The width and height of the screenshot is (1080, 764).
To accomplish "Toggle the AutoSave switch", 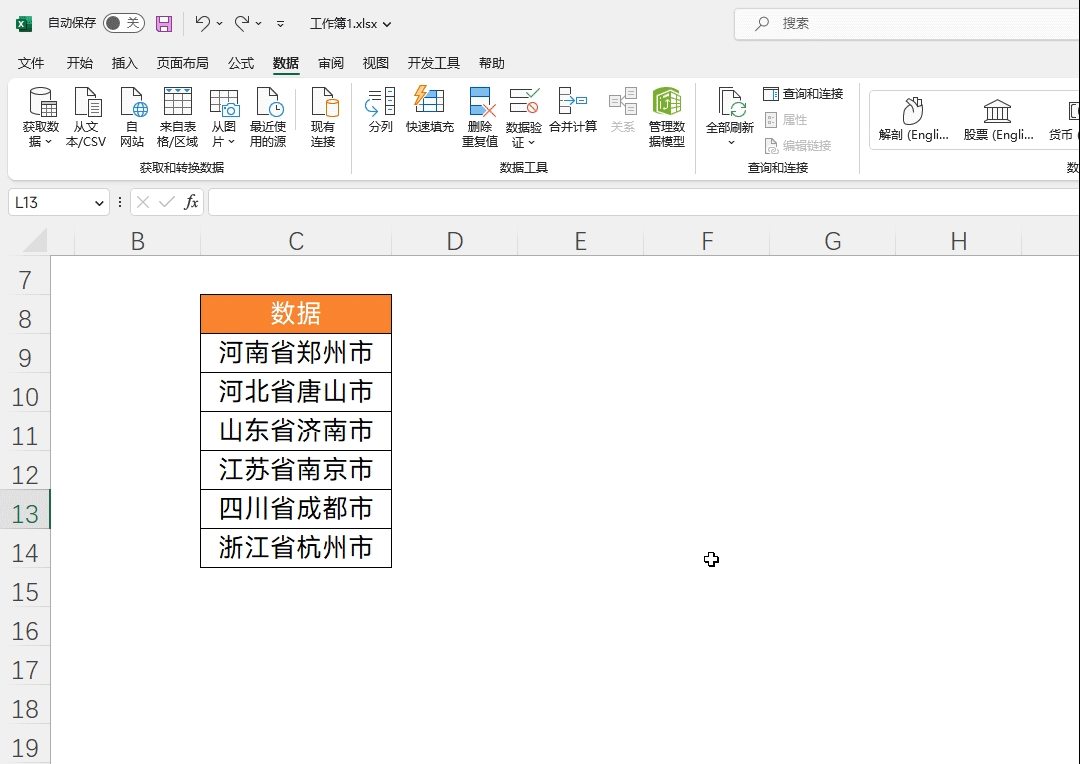I will 124,23.
